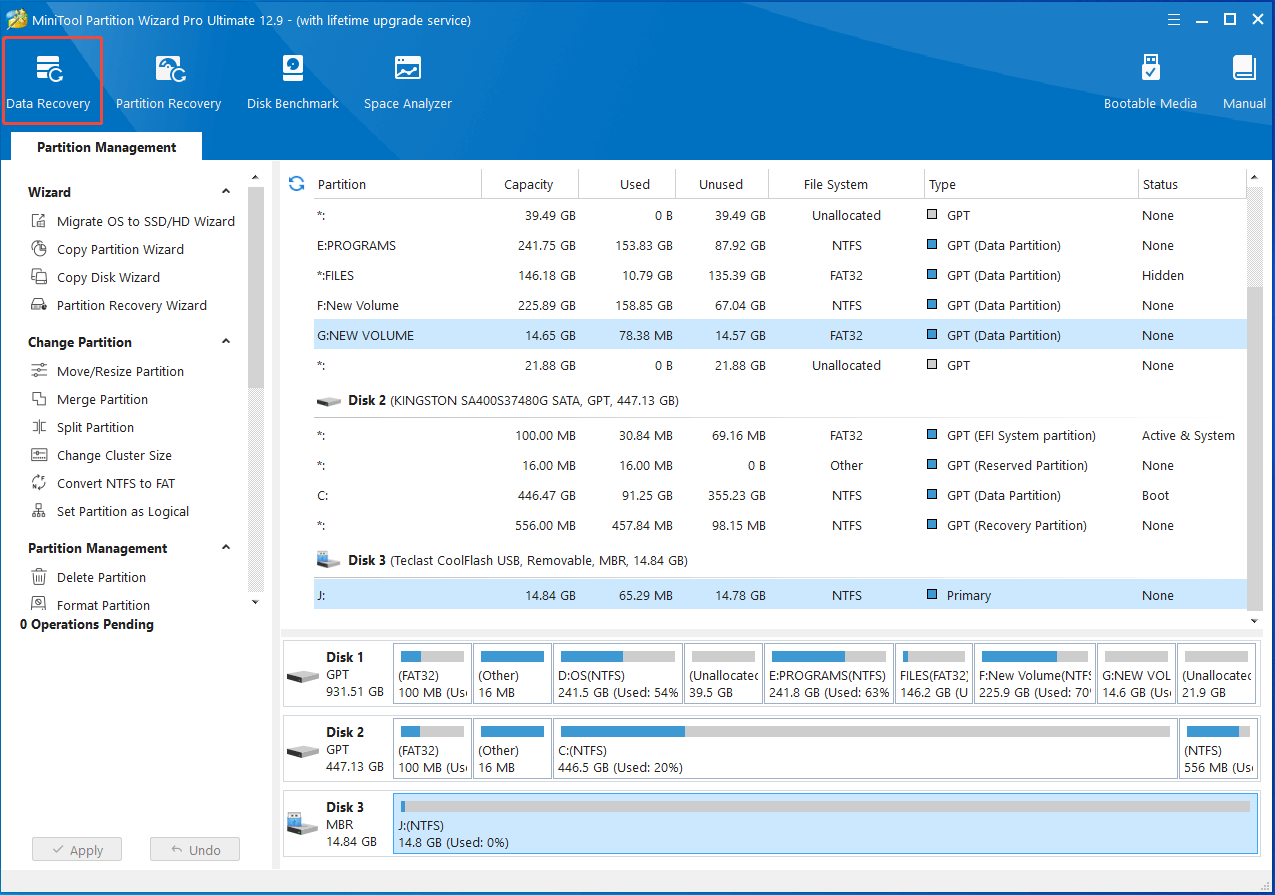Viewport: 1275px width, 895px height.
Task: Create Bootable Media
Action: point(1150,83)
